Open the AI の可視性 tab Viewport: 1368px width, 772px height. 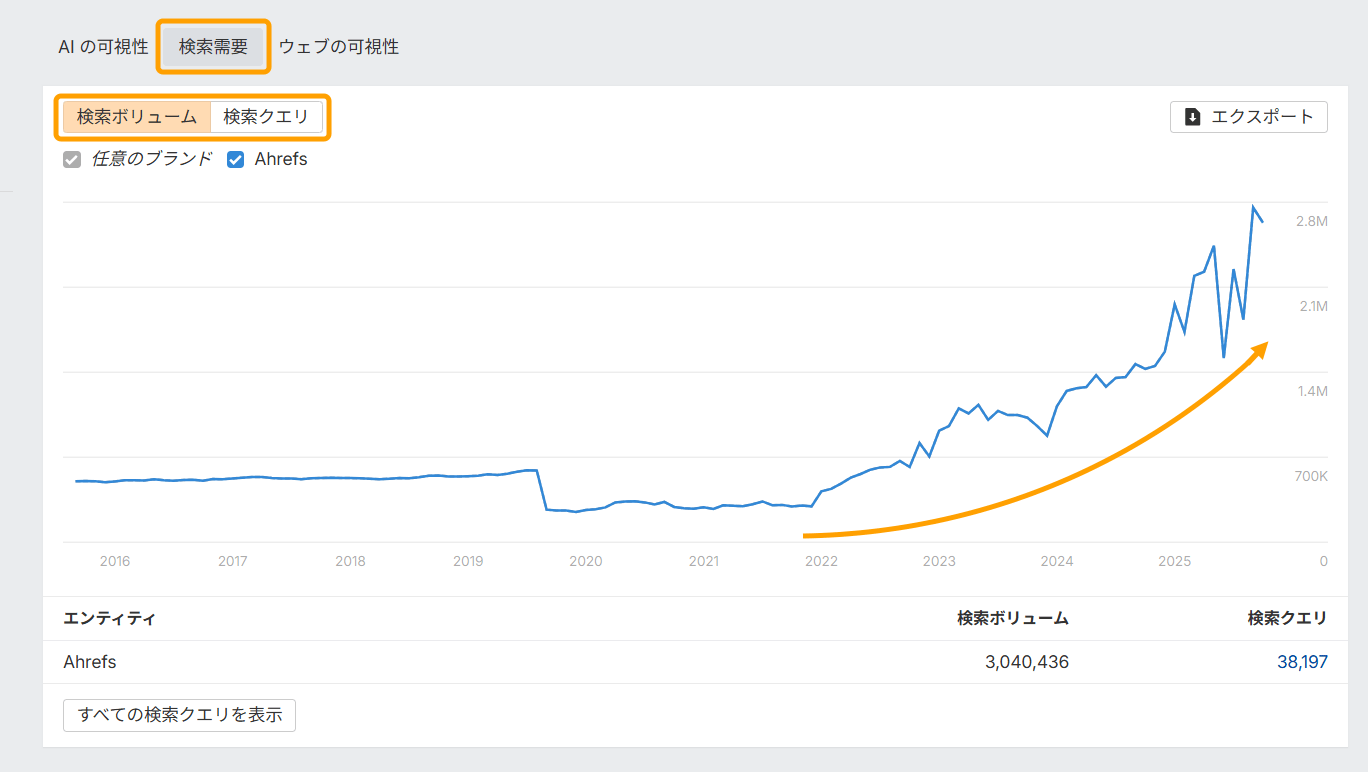(103, 47)
